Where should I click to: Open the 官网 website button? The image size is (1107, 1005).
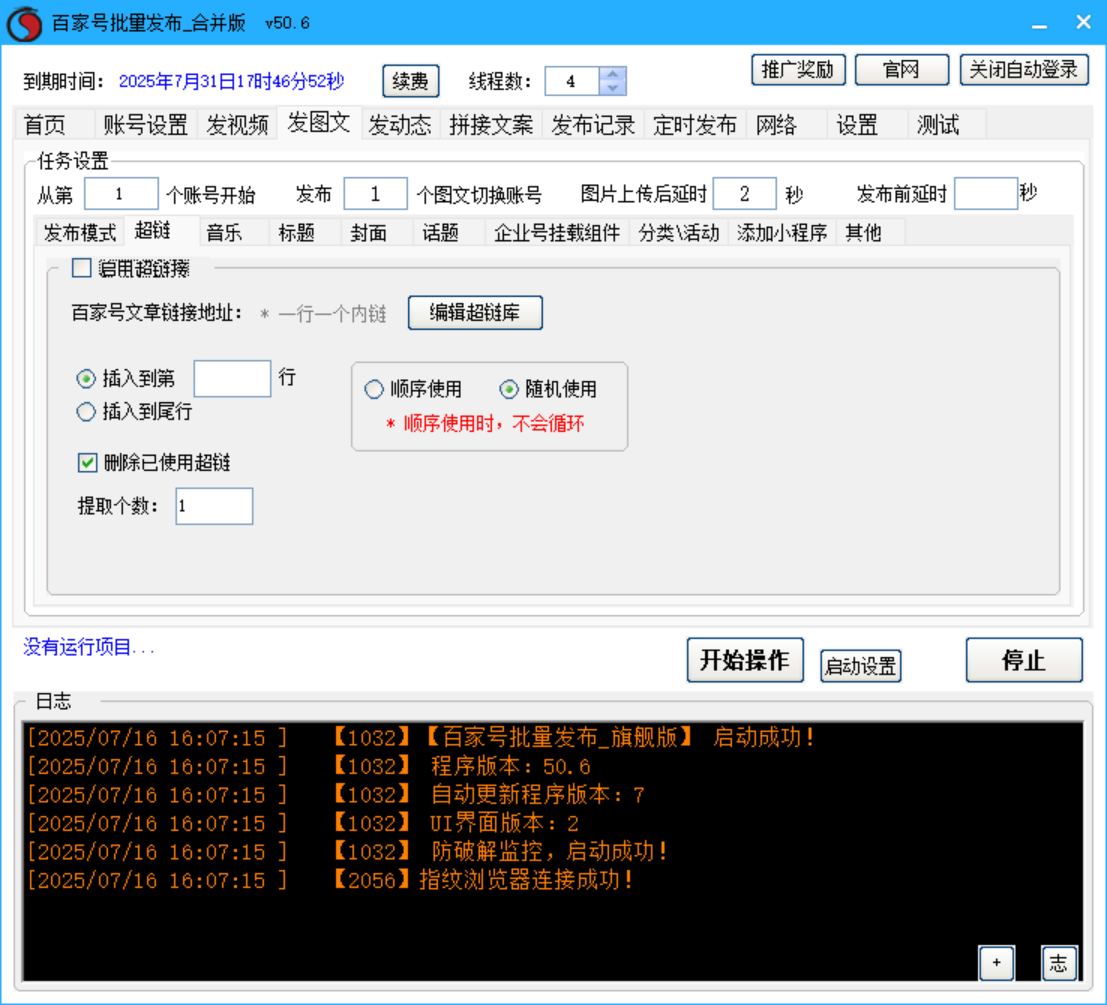(x=902, y=70)
